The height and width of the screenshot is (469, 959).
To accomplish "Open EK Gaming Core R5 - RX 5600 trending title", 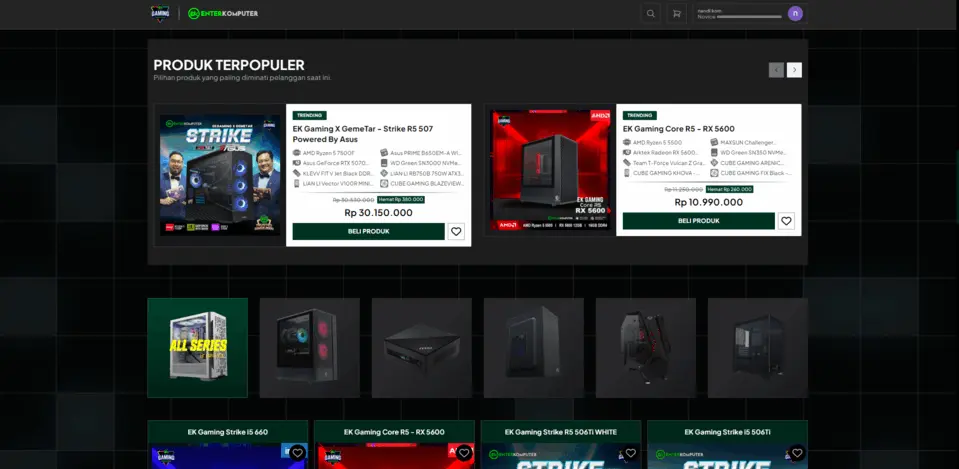I will 678,129.
